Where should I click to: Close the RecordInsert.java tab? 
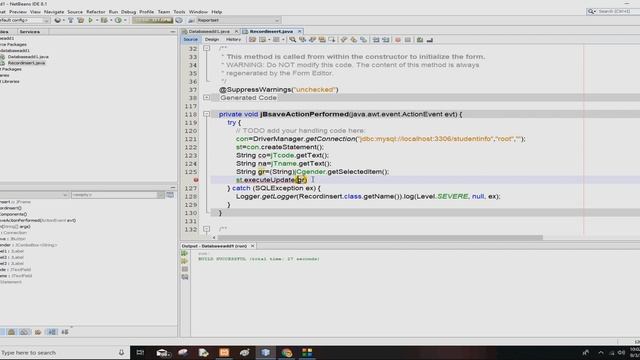pyautogui.click(x=300, y=31)
